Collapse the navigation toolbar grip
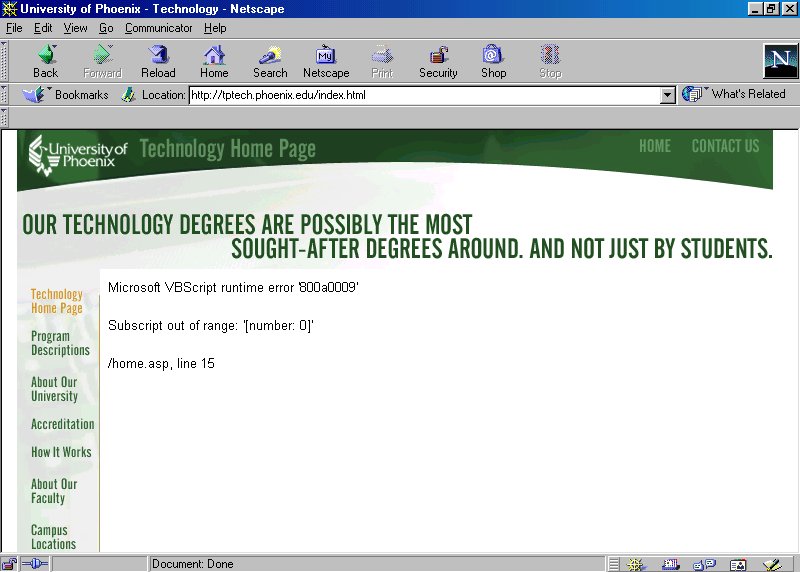Screen dimensions: 800x572 4,61
